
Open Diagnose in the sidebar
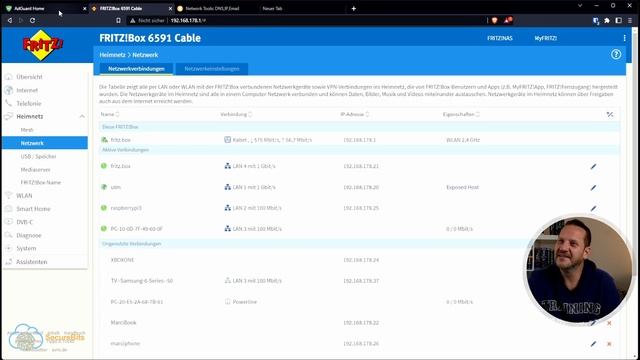29,235
